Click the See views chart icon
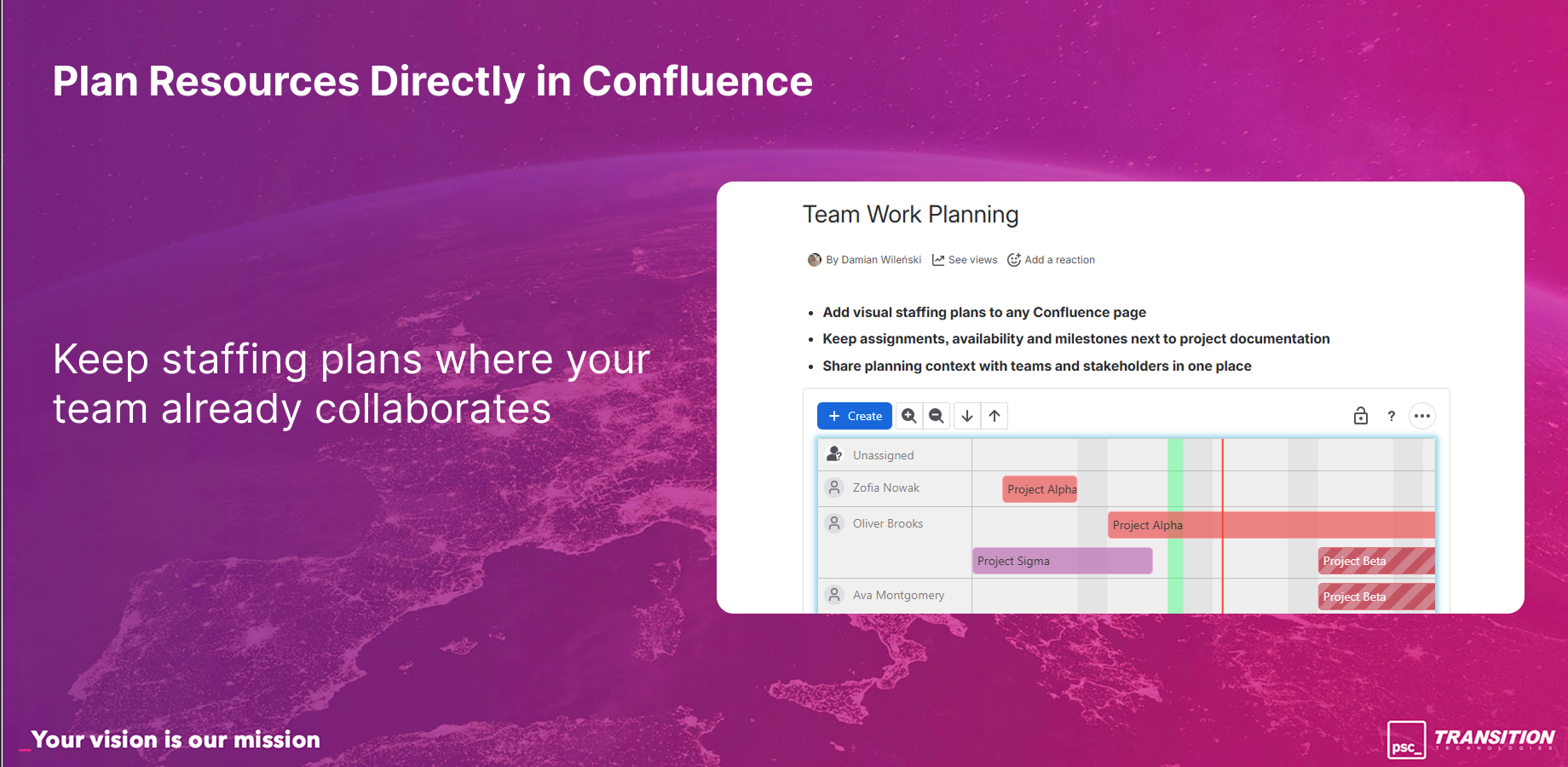The image size is (1568, 767). pos(938,260)
